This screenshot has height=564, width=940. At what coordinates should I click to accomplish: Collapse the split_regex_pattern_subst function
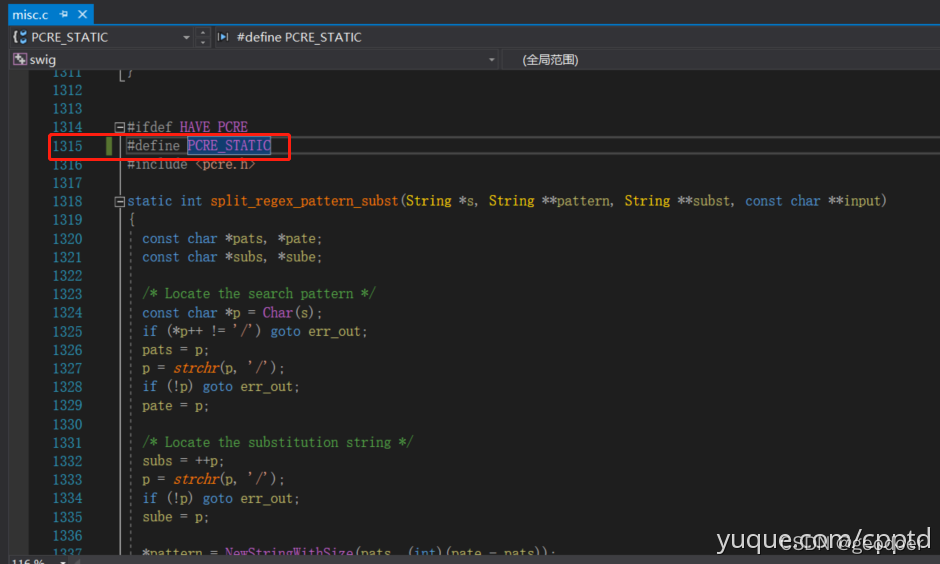(x=119, y=201)
